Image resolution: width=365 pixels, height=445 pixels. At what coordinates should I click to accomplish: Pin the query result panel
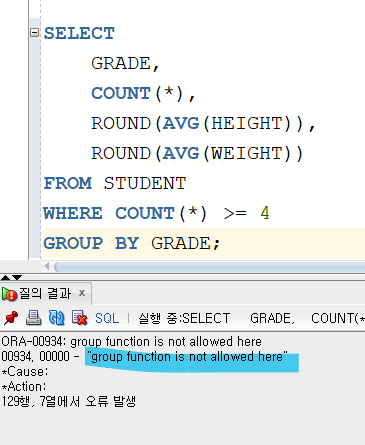click(11, 318)
